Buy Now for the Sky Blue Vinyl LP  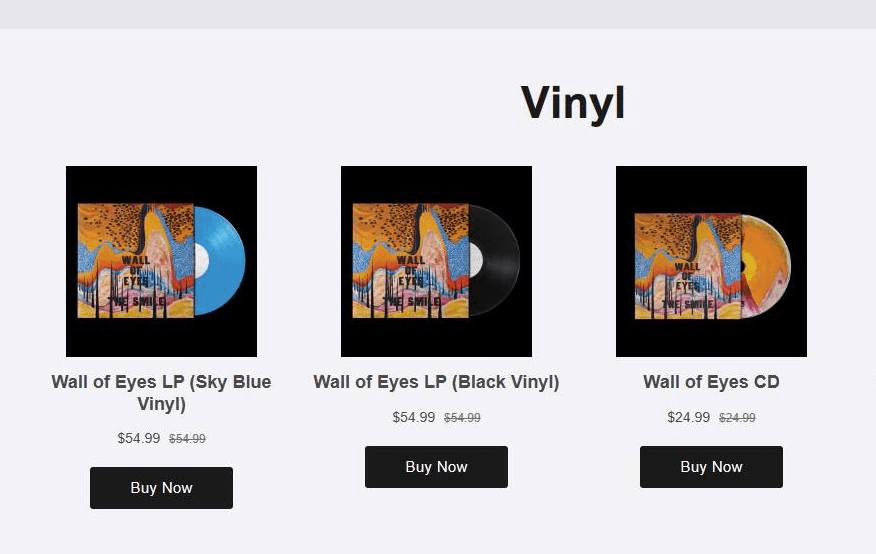point(161,488)
